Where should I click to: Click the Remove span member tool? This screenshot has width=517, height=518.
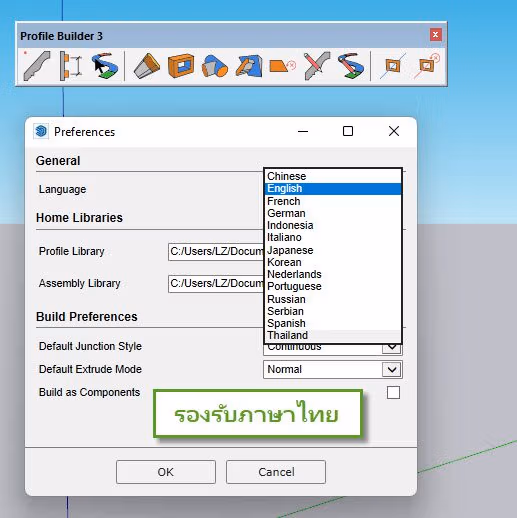pyautogui.click(x=427, y=66)
